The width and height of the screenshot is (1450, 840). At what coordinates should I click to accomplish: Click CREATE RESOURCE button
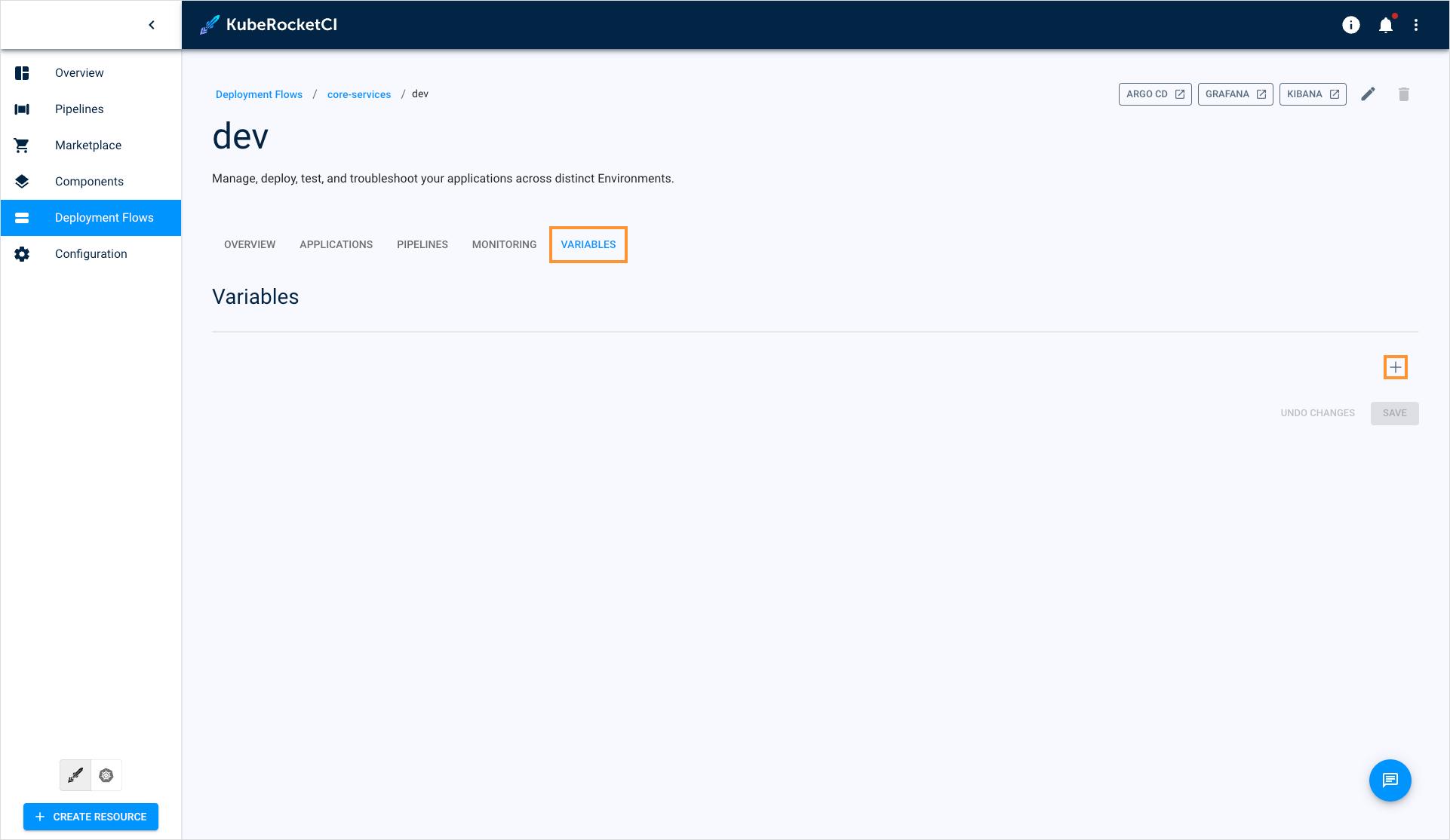click(x=91, y=817)
